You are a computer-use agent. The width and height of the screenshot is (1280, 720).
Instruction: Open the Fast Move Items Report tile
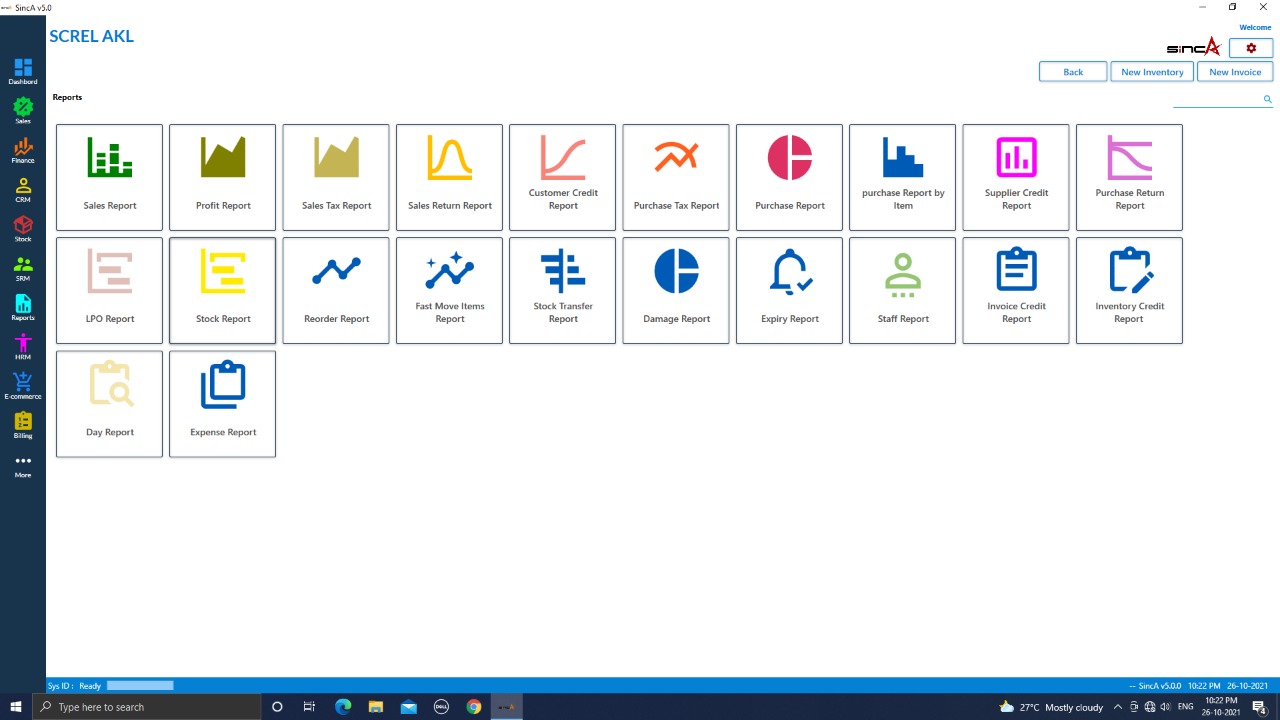tap(449, 290)
